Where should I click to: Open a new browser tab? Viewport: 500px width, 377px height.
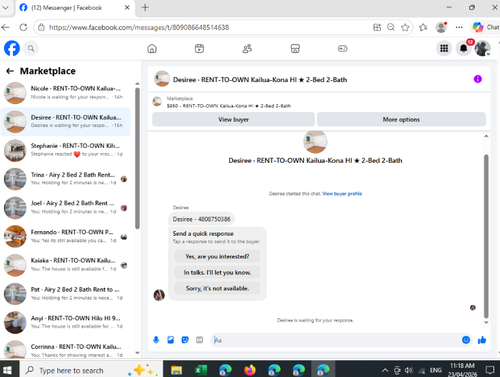pos(145,7)
